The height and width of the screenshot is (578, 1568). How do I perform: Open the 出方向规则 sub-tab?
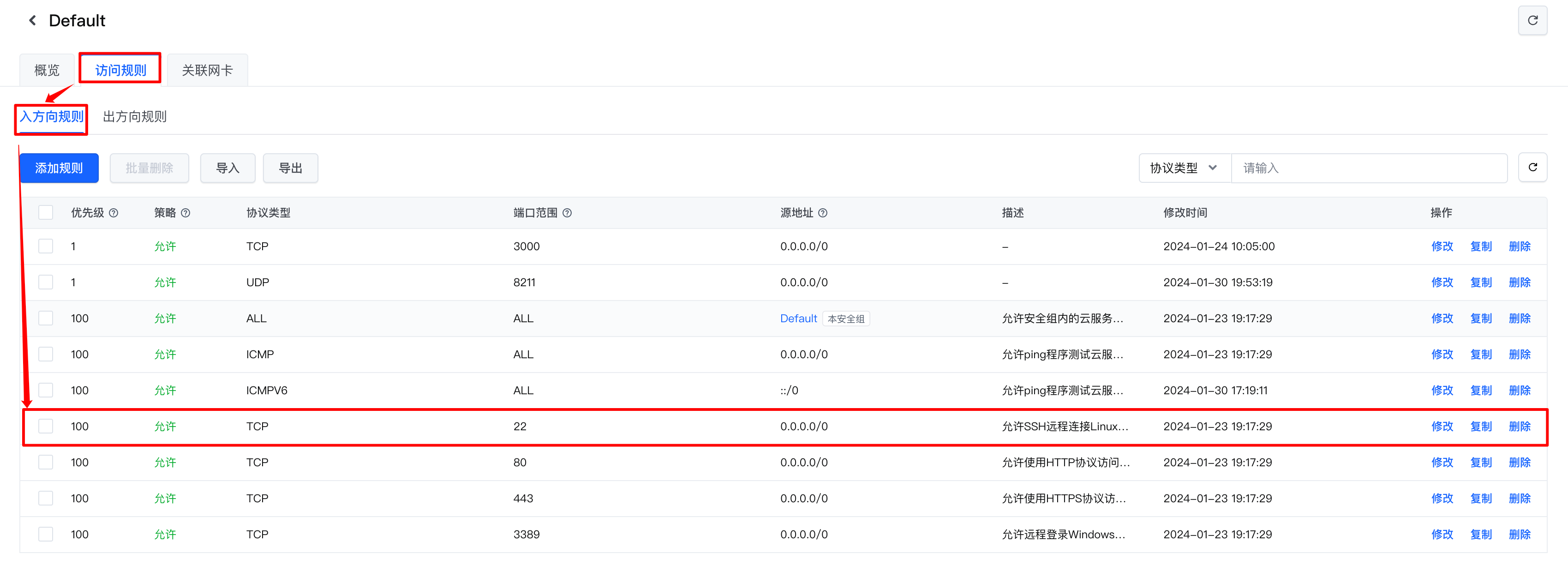[x=135, y=117]
